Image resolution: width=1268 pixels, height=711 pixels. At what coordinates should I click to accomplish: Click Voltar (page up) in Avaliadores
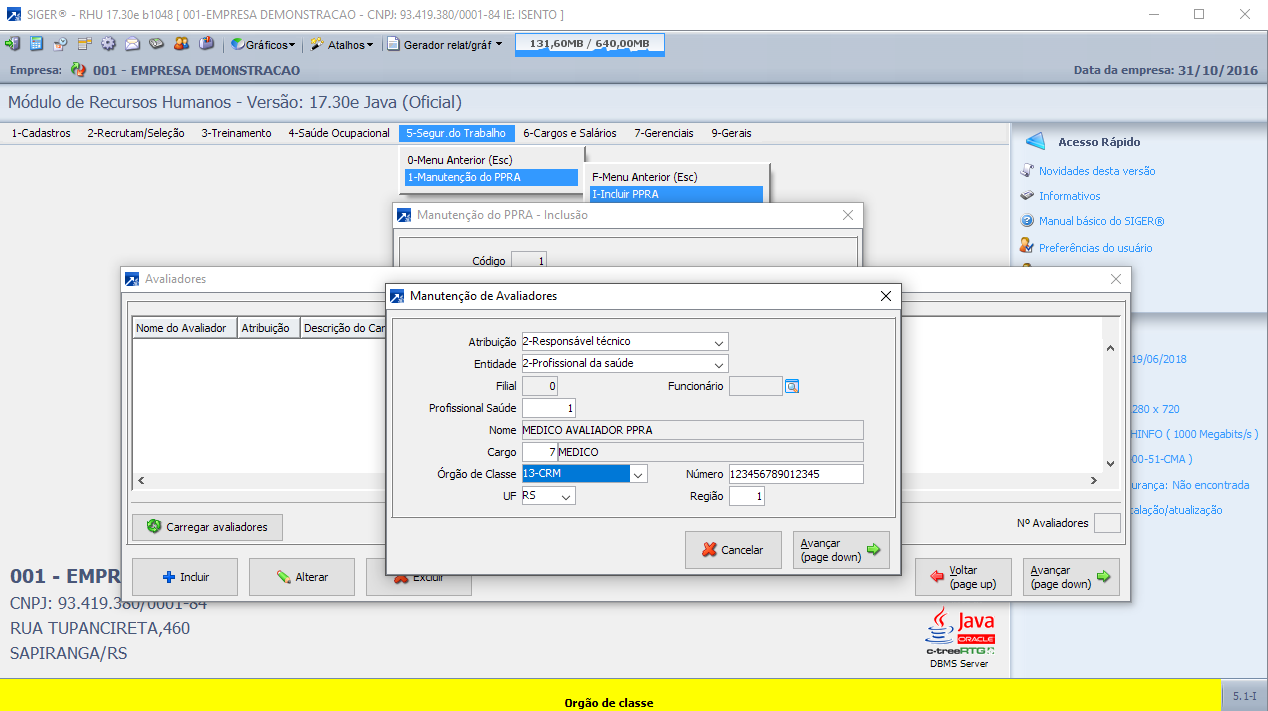pyautogui.click(x=963, y=577)
